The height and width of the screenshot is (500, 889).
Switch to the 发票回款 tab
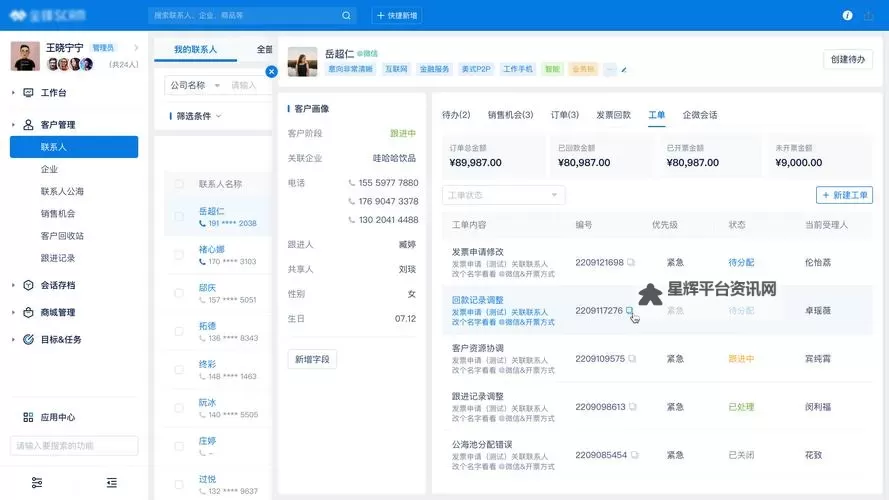pyautogui.click(x=613, y=115)
